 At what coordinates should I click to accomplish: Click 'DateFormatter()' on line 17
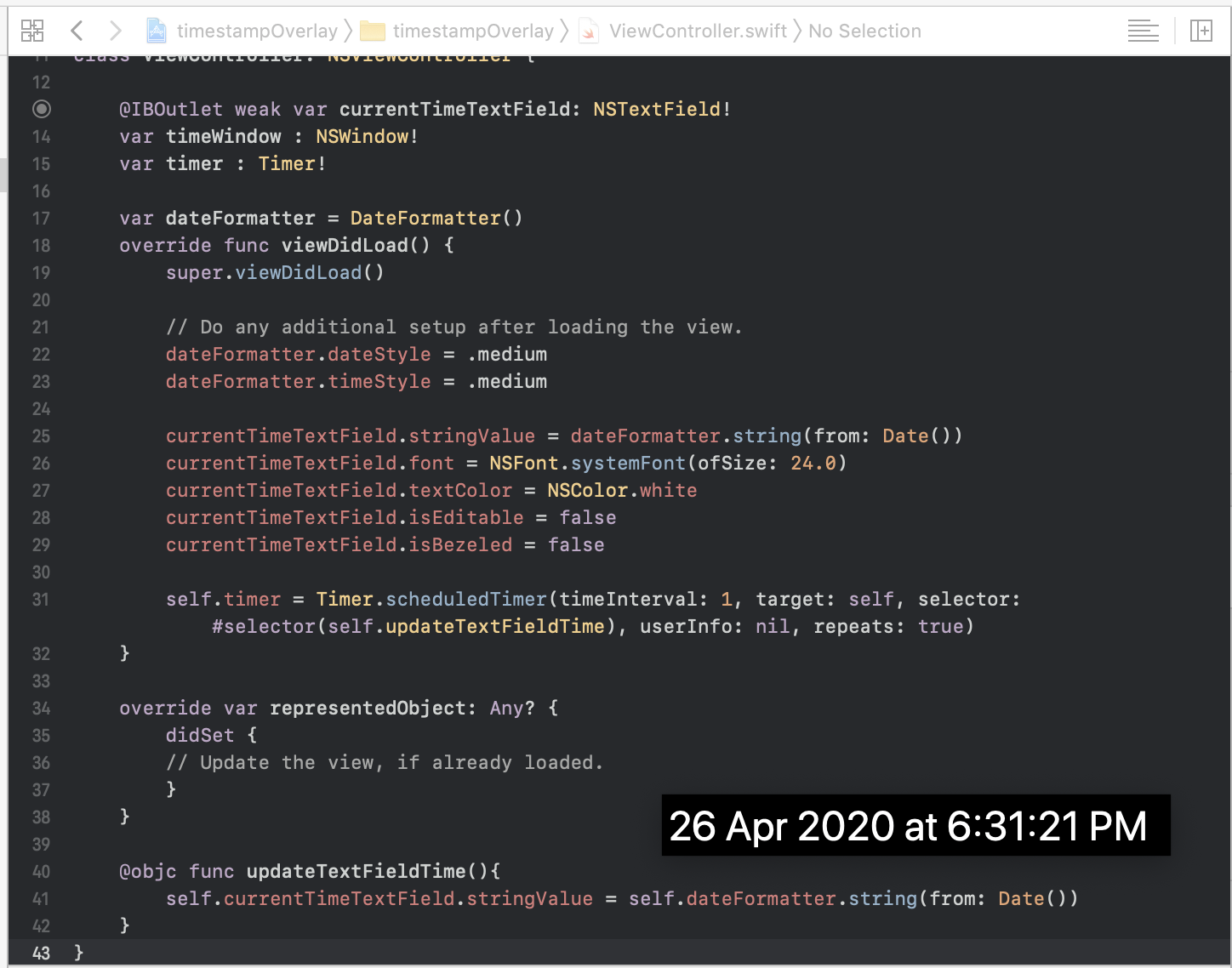click(436, 218)
